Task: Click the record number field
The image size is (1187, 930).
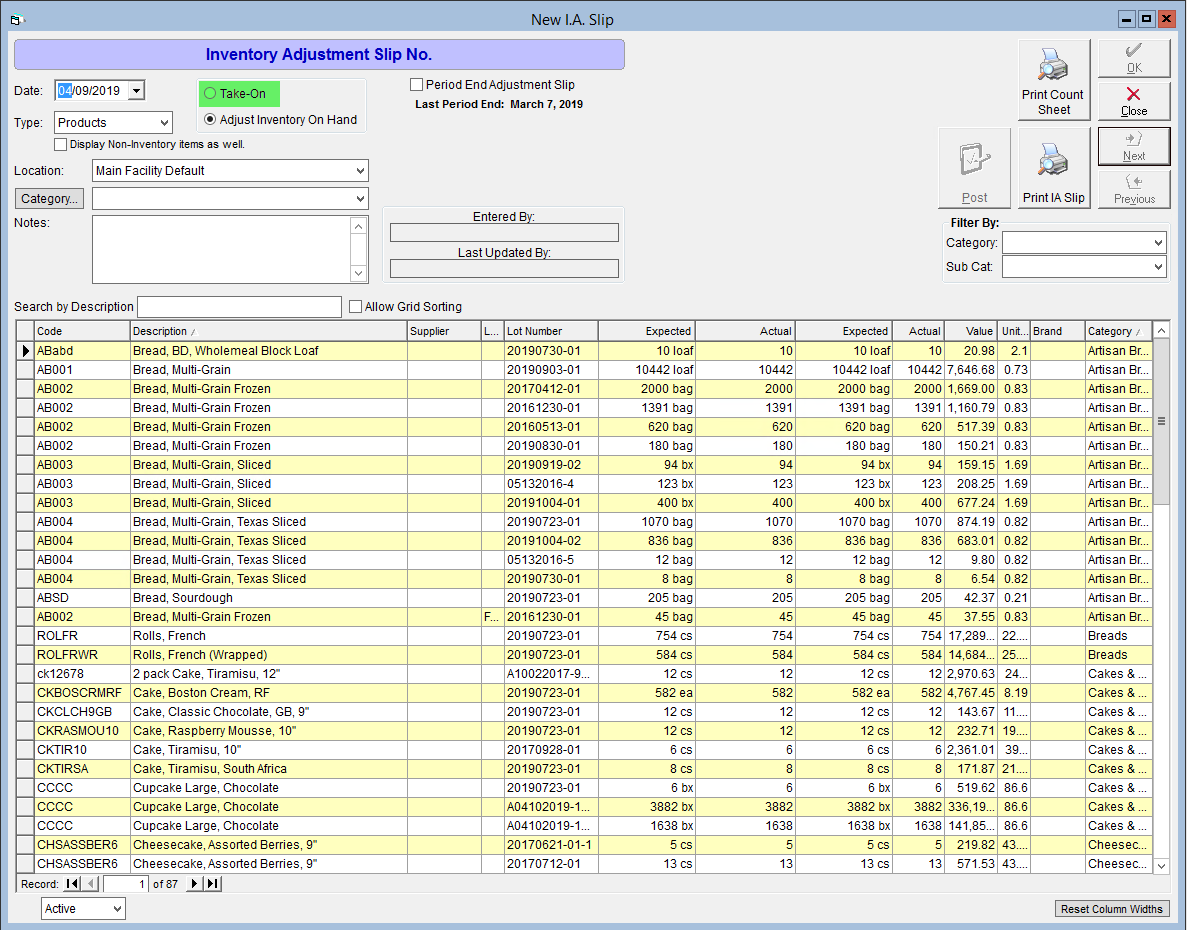Action: [126, 883]
